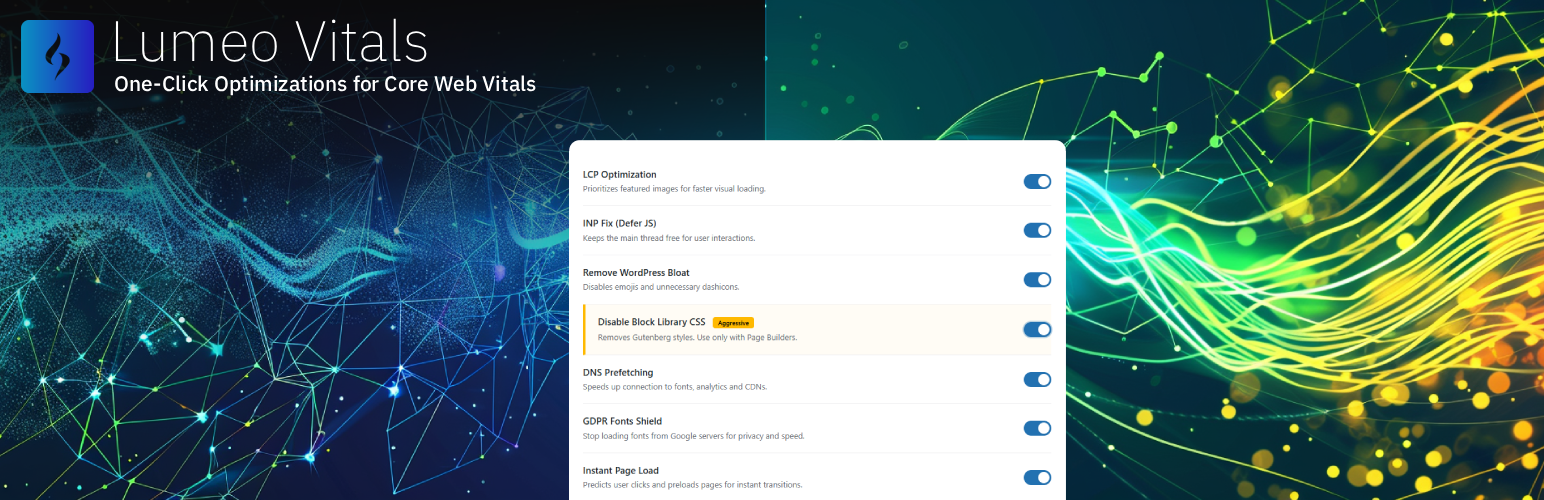Click 'One-Click Optimizations for Core Web Vitals' tagline
This screenshot has width=1544, height=500.
pyautogui.click(x=325, y=84)
